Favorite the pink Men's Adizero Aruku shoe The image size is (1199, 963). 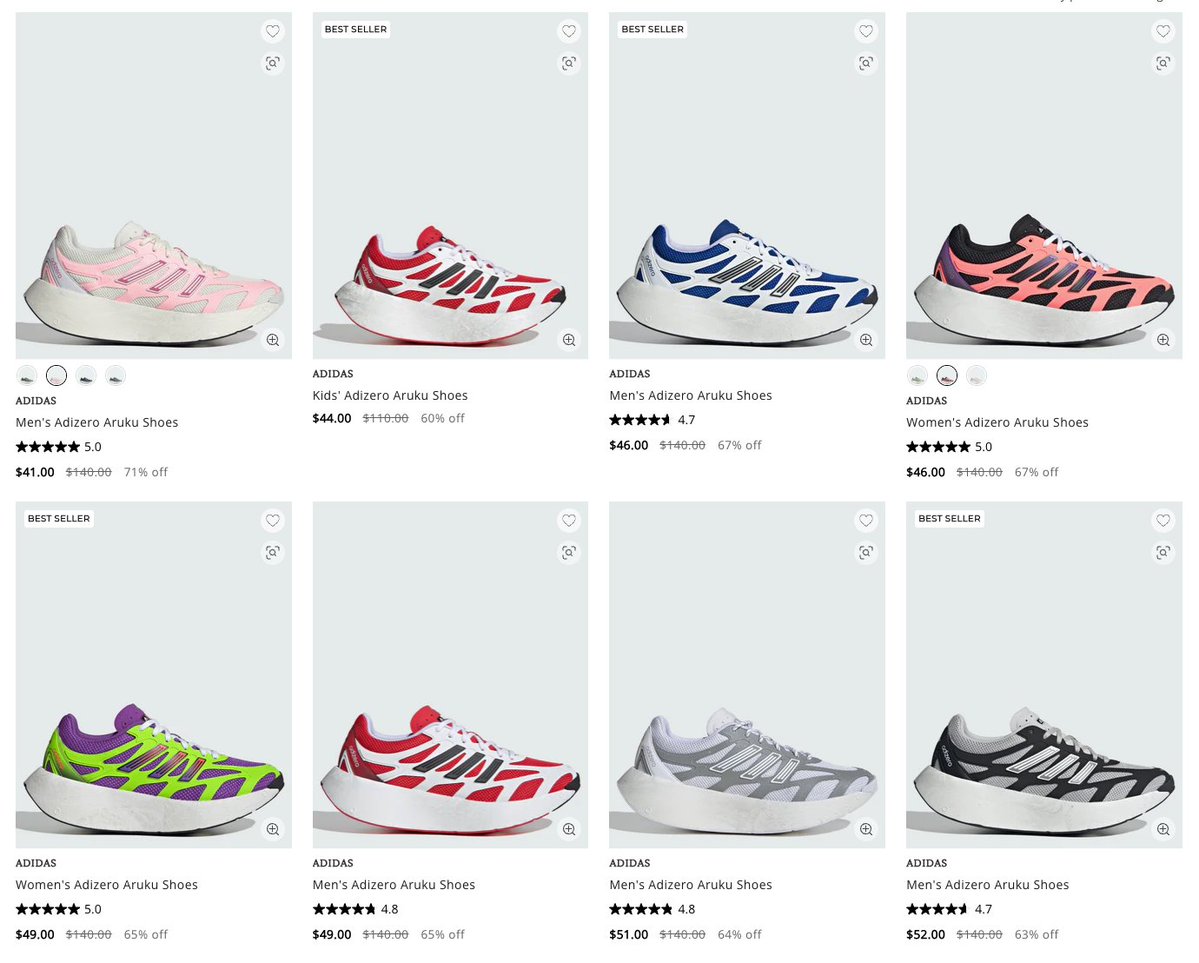272,31
